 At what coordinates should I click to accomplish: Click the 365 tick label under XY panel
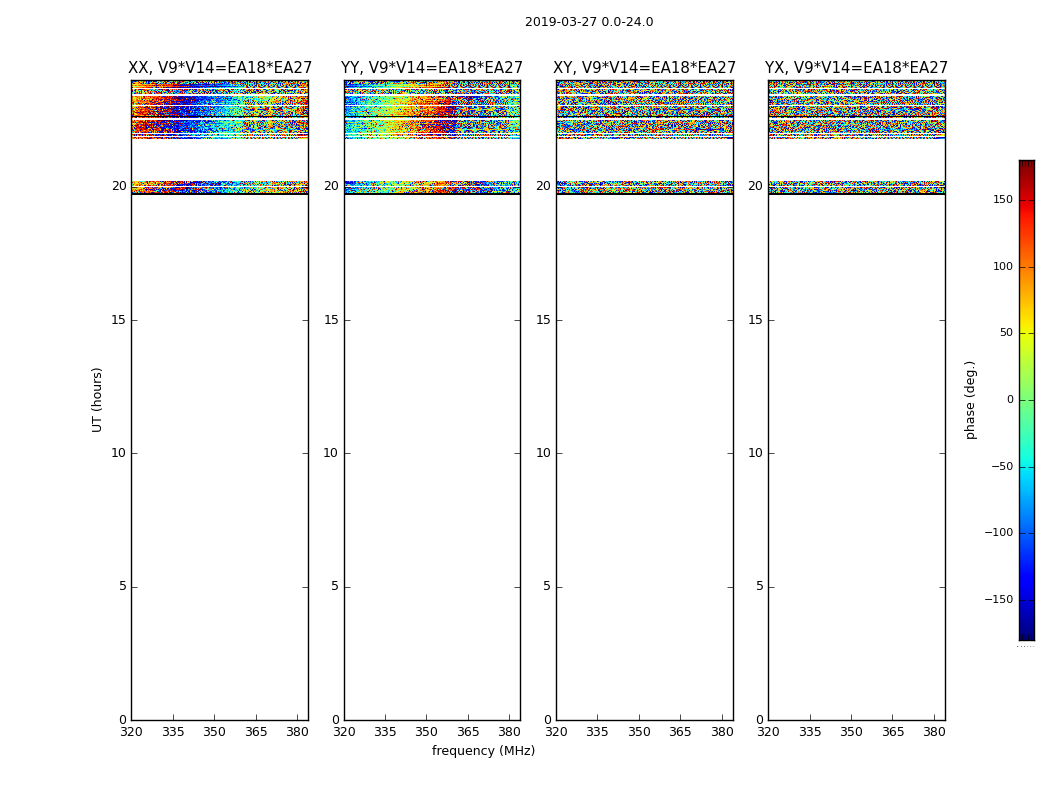tap(680, 732)
